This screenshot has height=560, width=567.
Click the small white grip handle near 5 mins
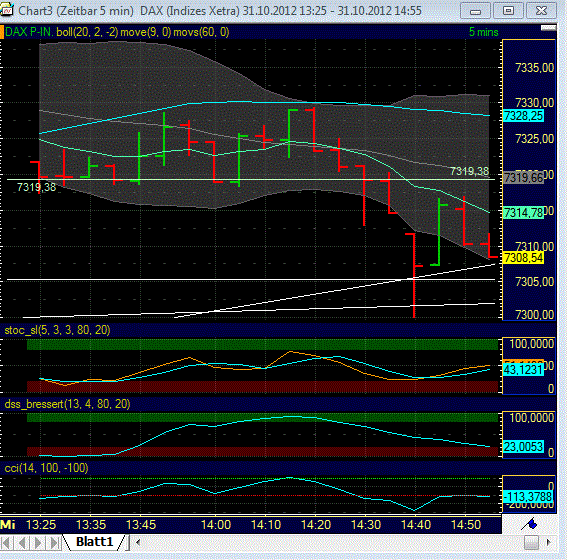tap(548, 28)
